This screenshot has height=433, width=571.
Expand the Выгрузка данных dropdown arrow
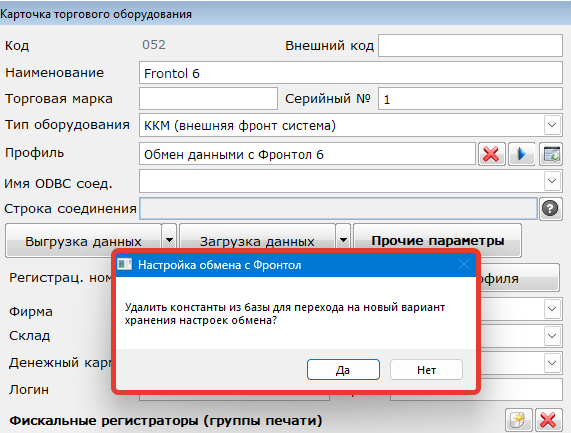[x=169, y=240]
